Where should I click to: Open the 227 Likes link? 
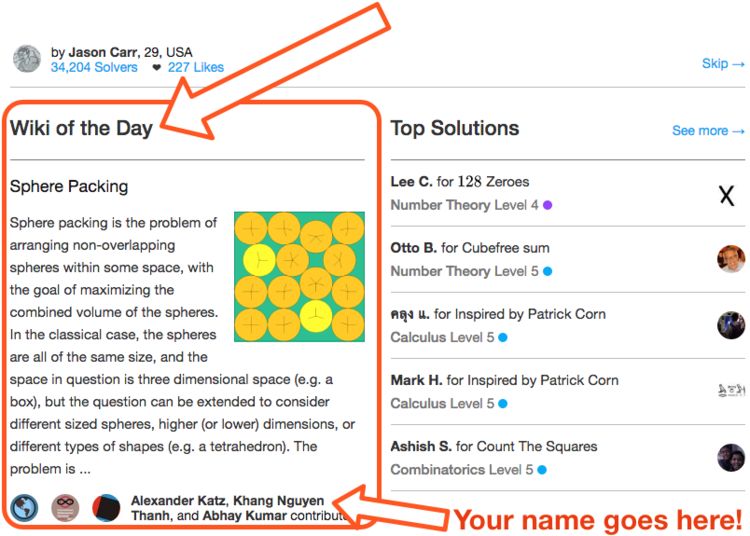196,67
